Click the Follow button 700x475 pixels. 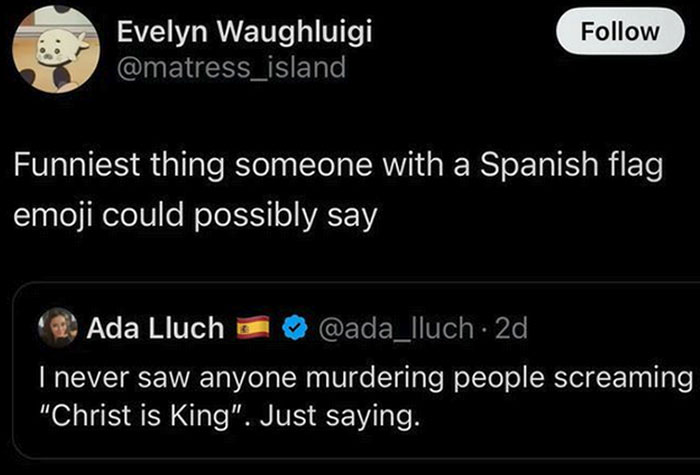(x=621, y=31)
